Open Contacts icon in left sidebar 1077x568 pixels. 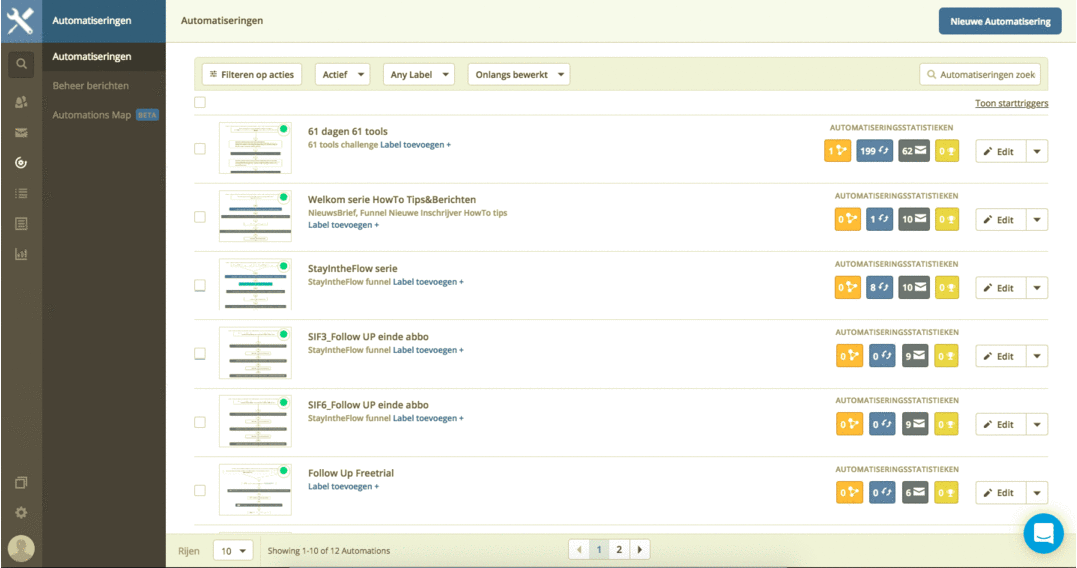tap(21, 102)
